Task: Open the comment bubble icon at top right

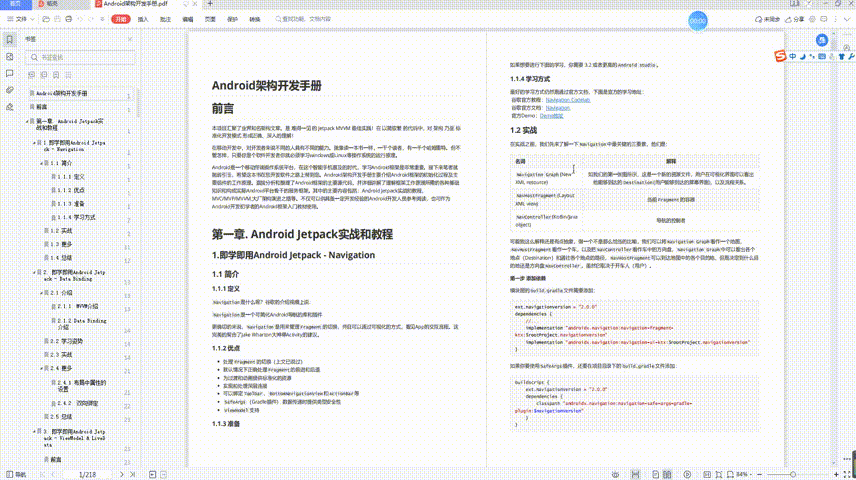Action: (x=824, y=19)
